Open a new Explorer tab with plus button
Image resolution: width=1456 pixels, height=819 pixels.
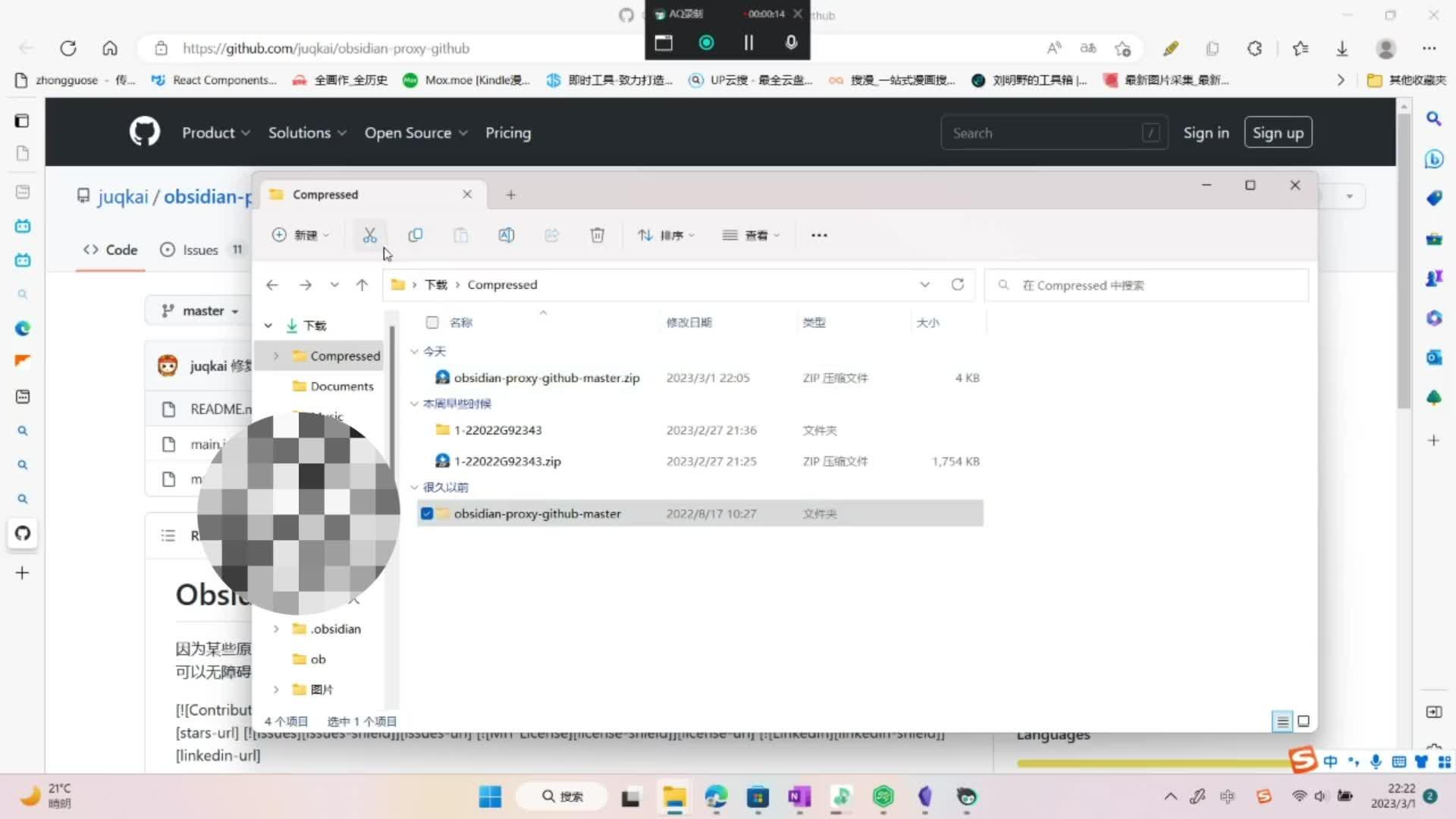coord(510,195)
